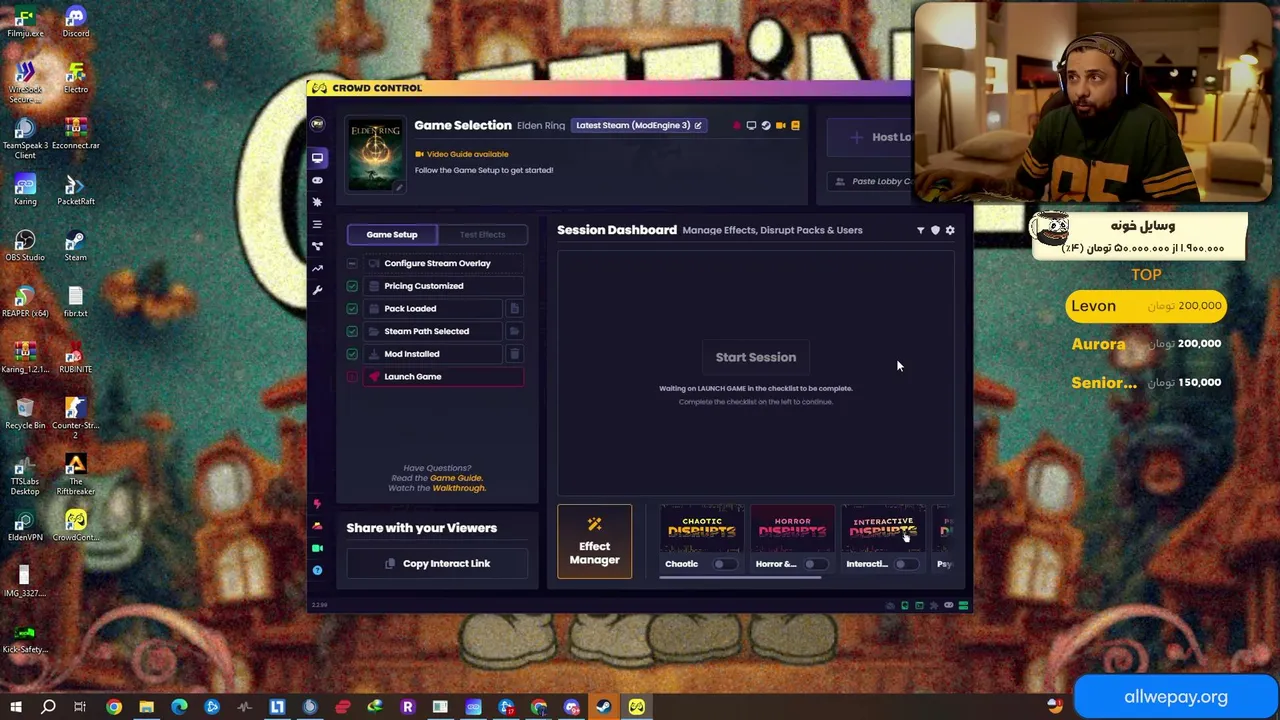1280x720 pixels.
Task: Open Game Guide link
Action: tap(455, 478)
